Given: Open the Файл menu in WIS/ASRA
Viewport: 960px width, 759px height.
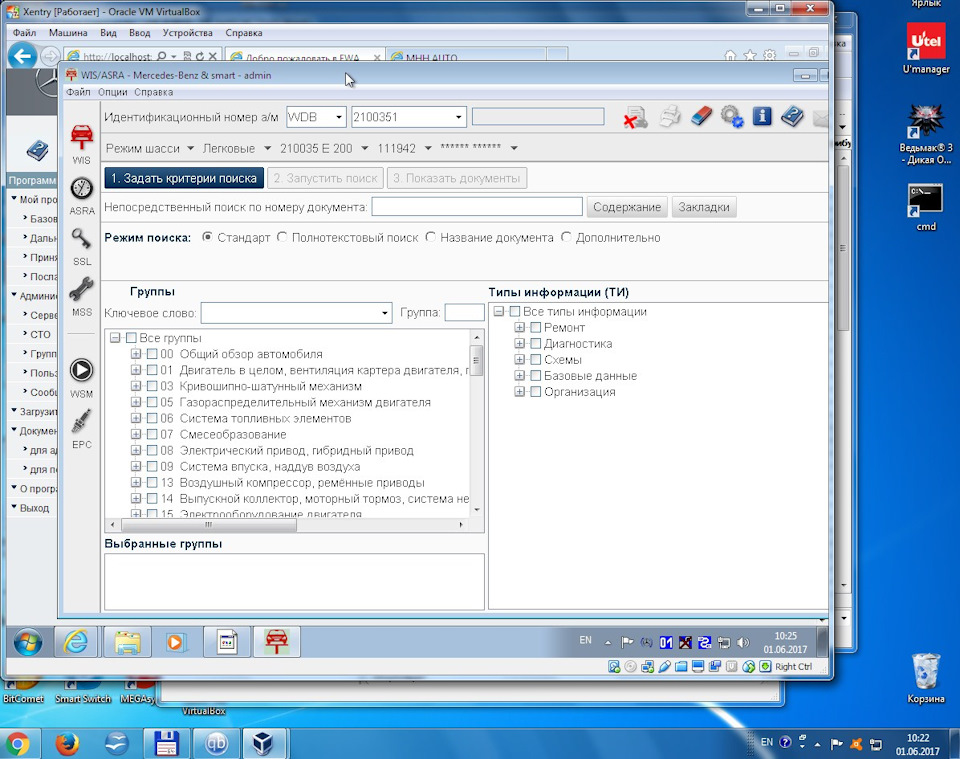Looking at the screenshot, I should point(78,92).
